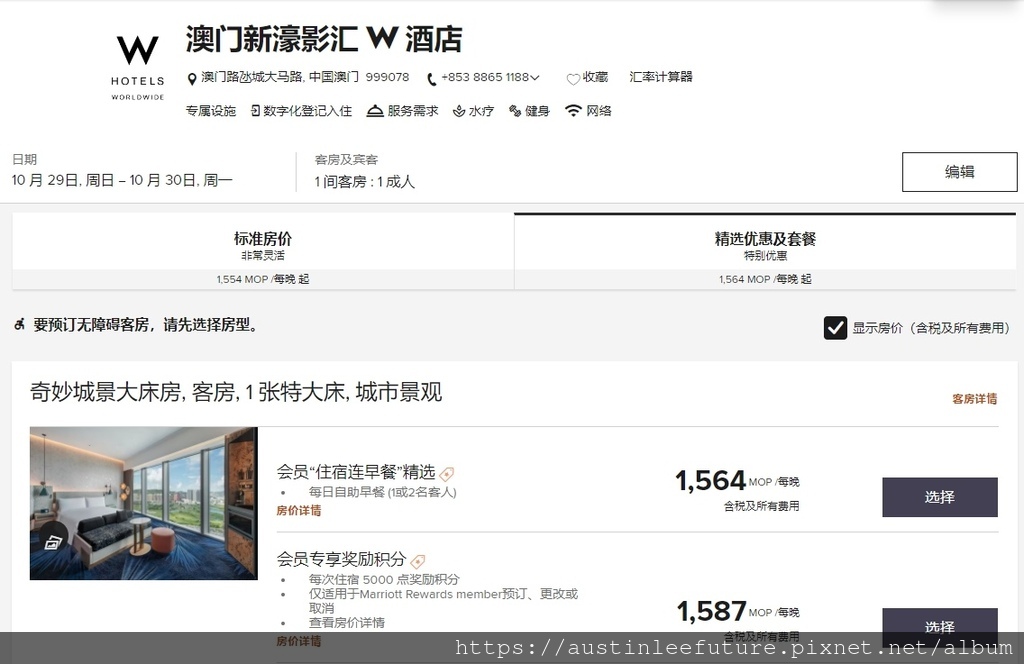Click phone number +853 8865 1188
This screenshot has width=1024, height=664.
point(485,77)
